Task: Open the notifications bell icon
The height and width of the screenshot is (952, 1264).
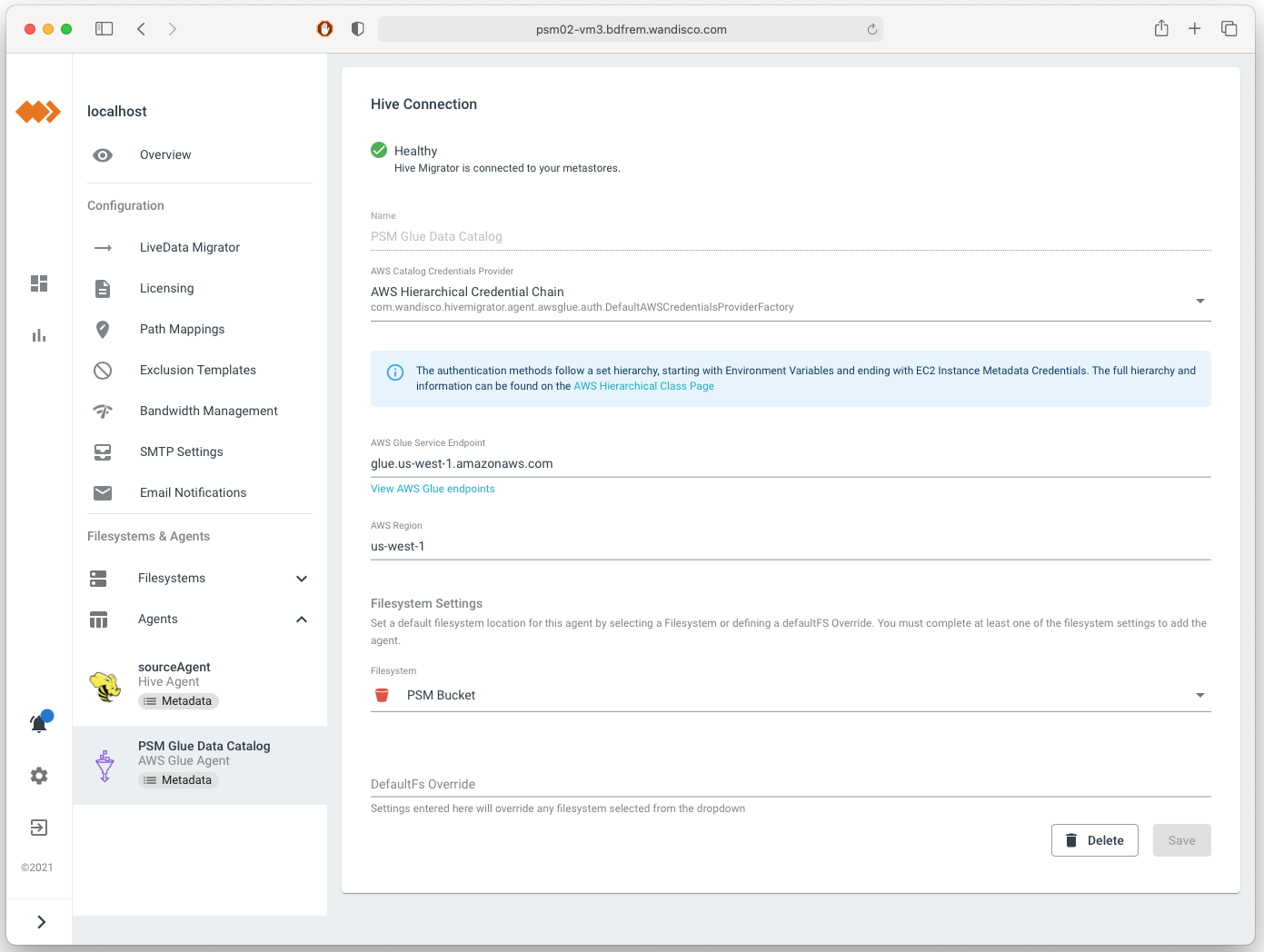Action: coord(39,723)
